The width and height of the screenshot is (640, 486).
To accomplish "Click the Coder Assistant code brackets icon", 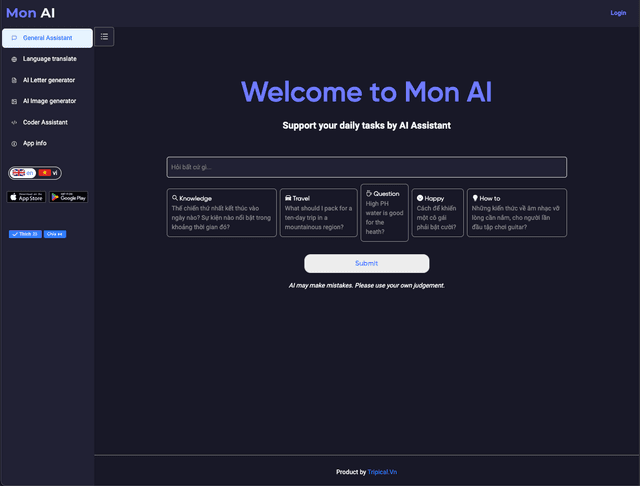I will tap(14, 122).
